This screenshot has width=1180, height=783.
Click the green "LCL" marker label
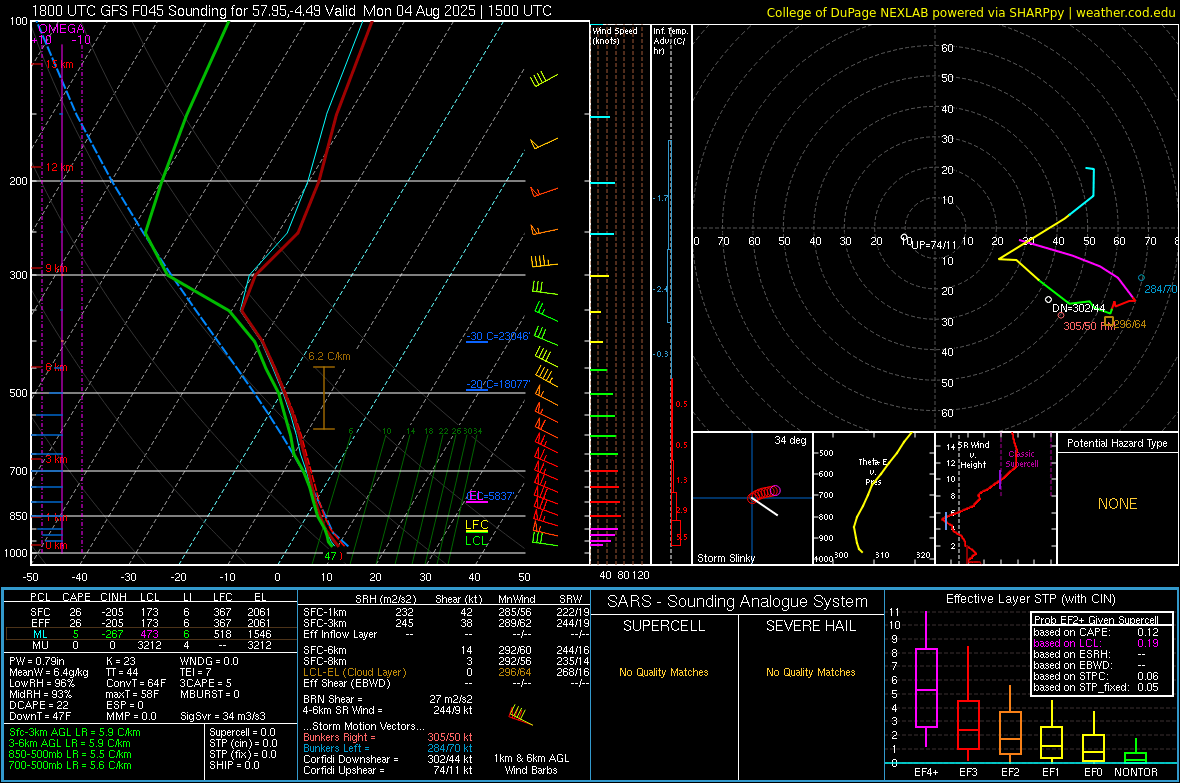pos(476,540)
